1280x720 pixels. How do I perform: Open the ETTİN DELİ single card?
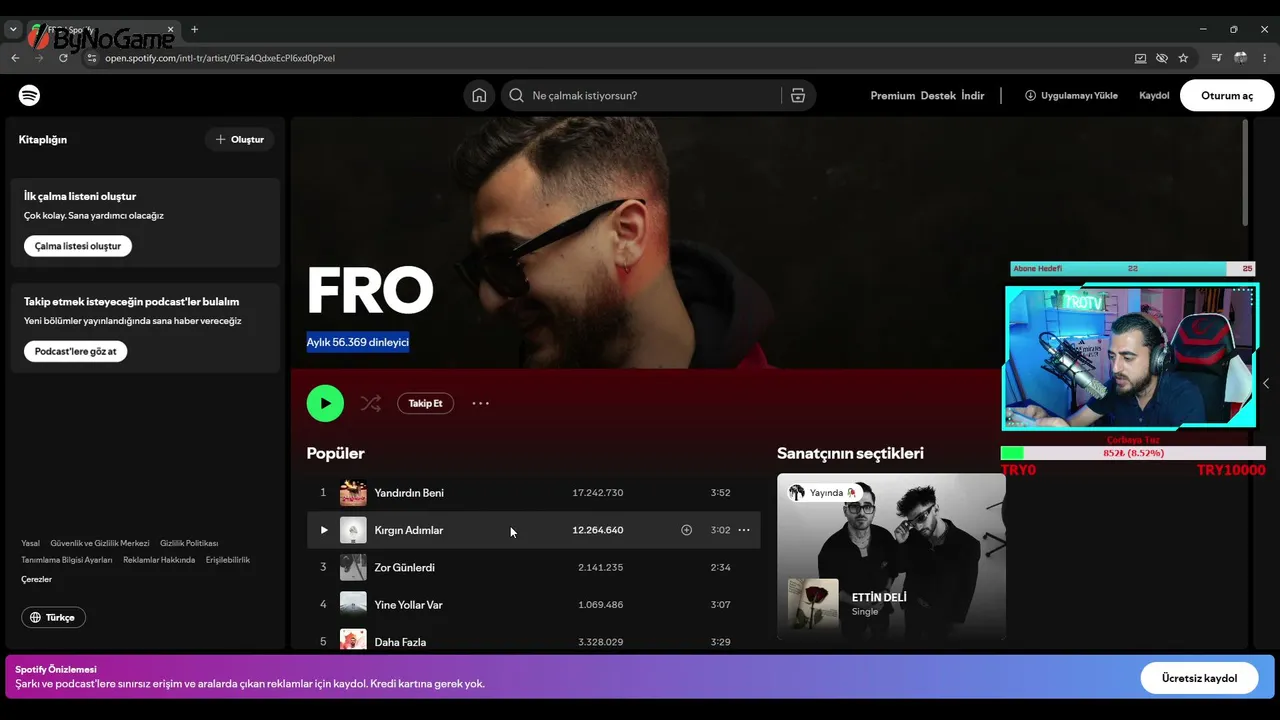point(891,556)
